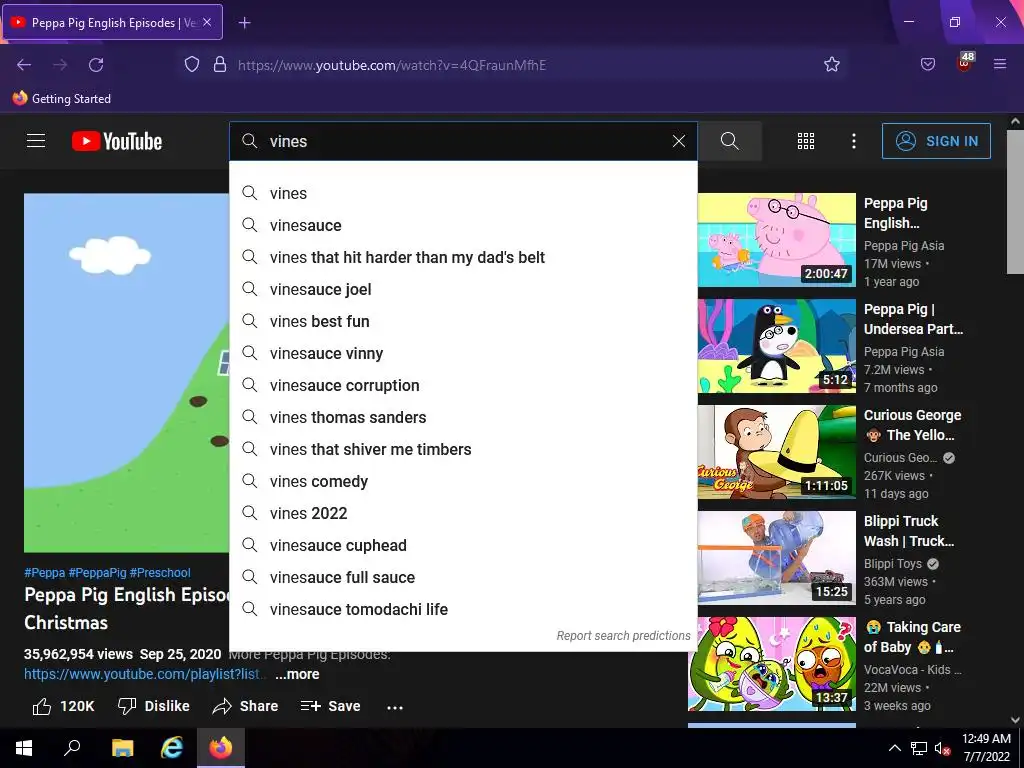This screenshot has height=768, width=1024.
Task: Click the #Peppa hashtag
Action: point(44,573)
